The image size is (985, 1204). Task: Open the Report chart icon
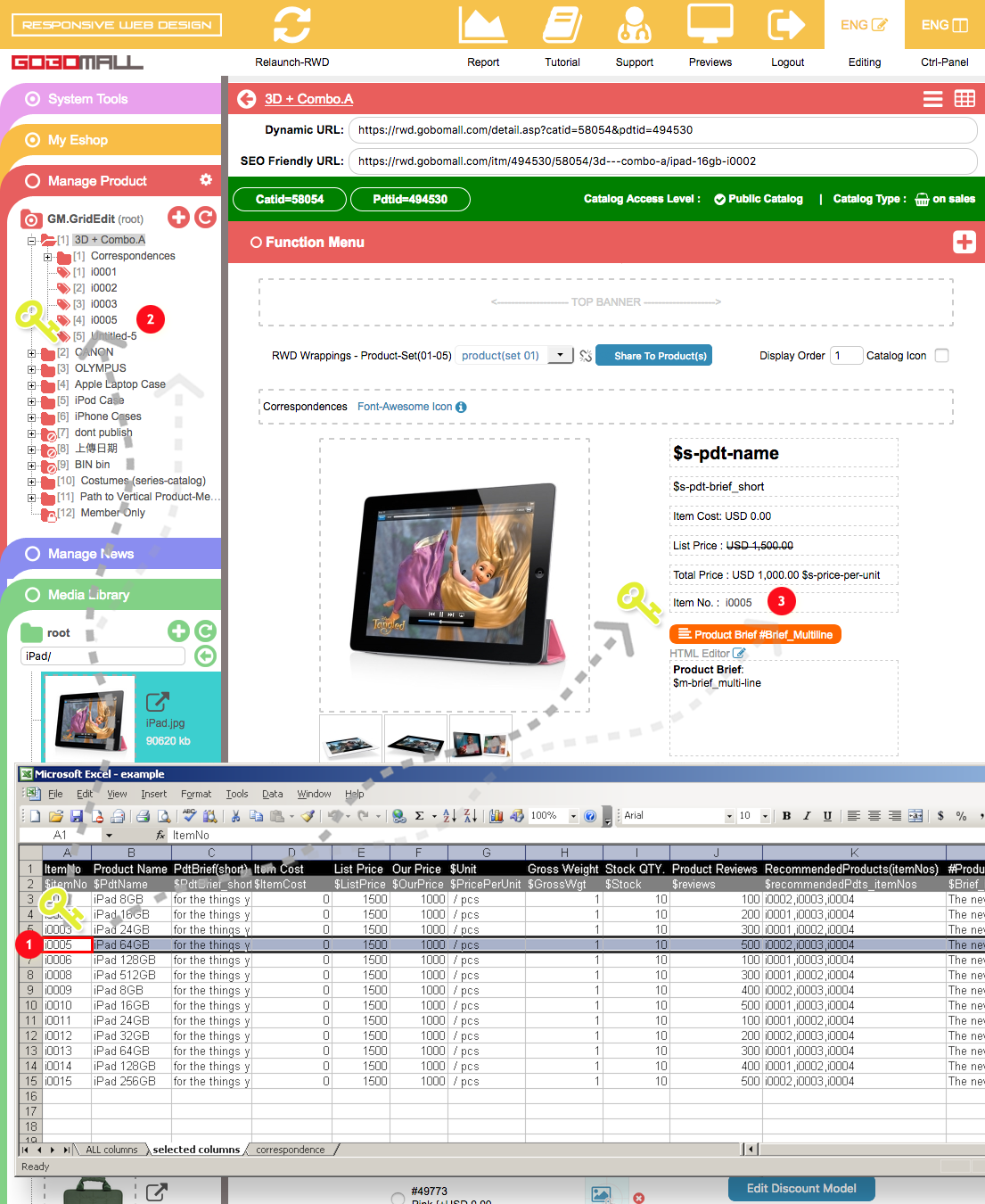[x=482, y=25]
